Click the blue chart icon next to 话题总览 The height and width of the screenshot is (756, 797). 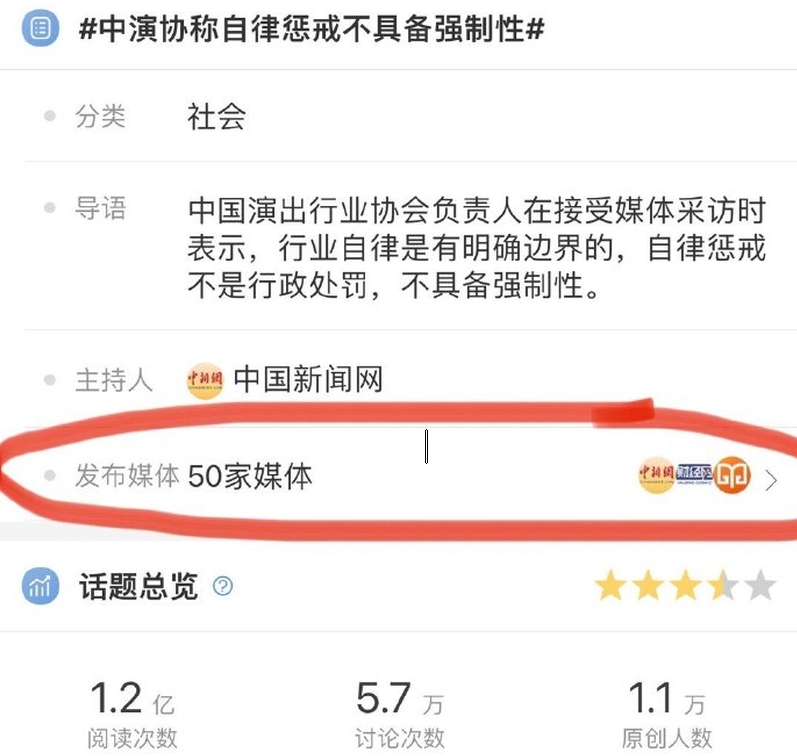pos(40,586)
